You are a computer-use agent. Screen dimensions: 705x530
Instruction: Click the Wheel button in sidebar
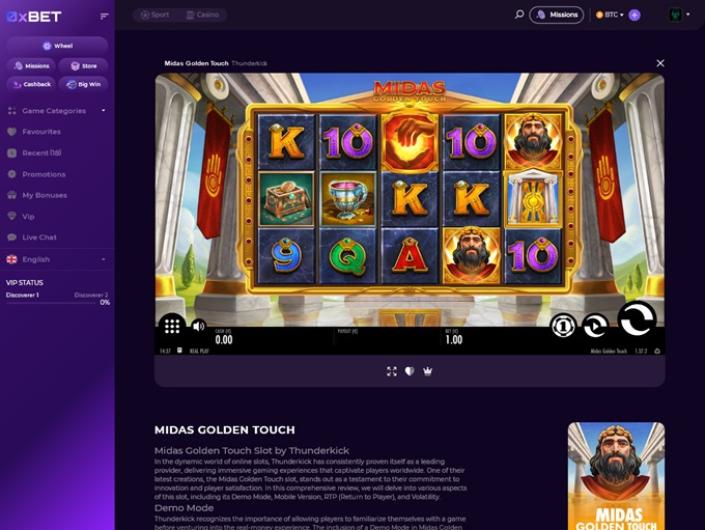coord(57,46)
